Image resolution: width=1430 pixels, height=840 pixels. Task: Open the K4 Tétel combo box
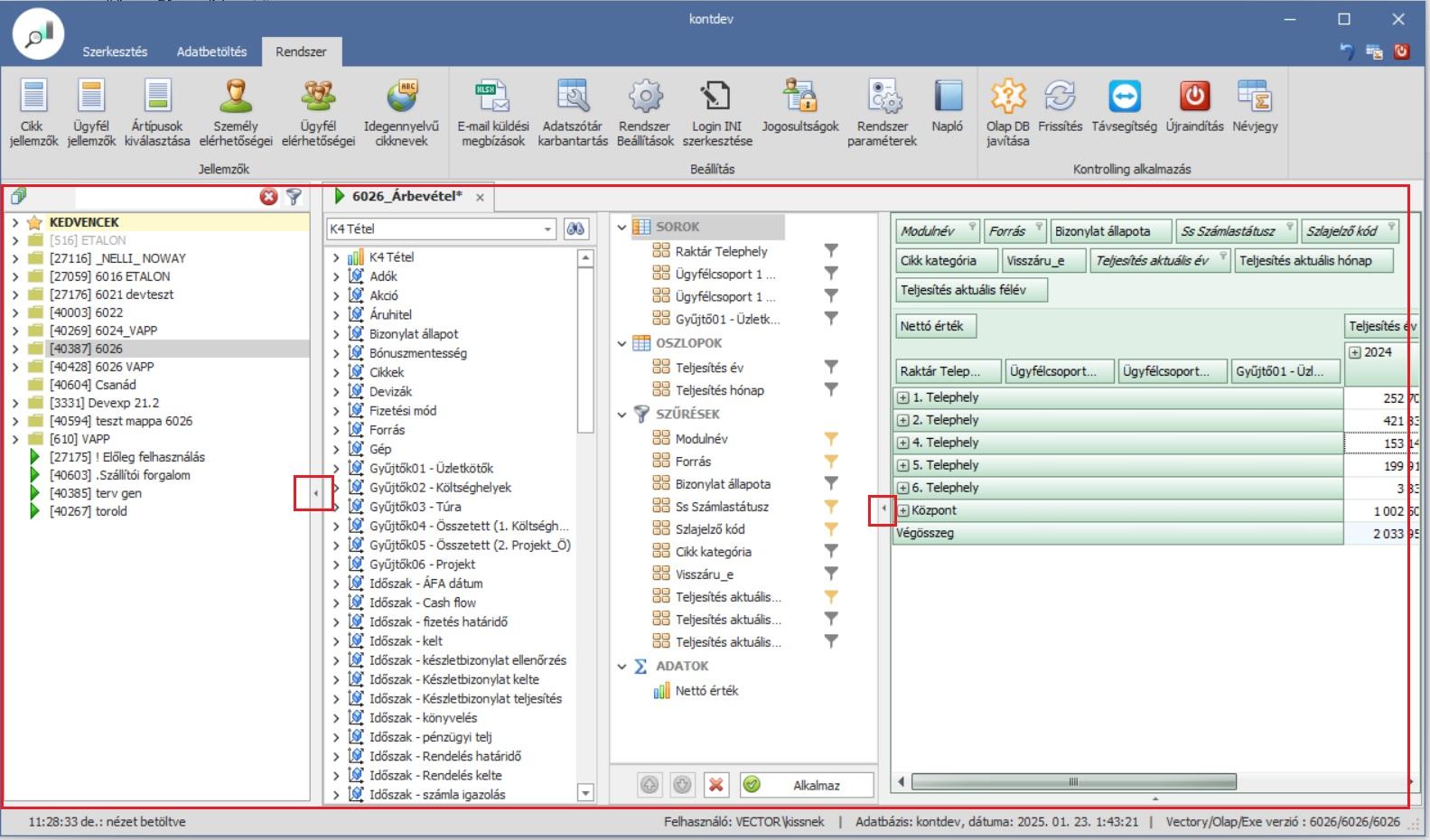point(547,229)
